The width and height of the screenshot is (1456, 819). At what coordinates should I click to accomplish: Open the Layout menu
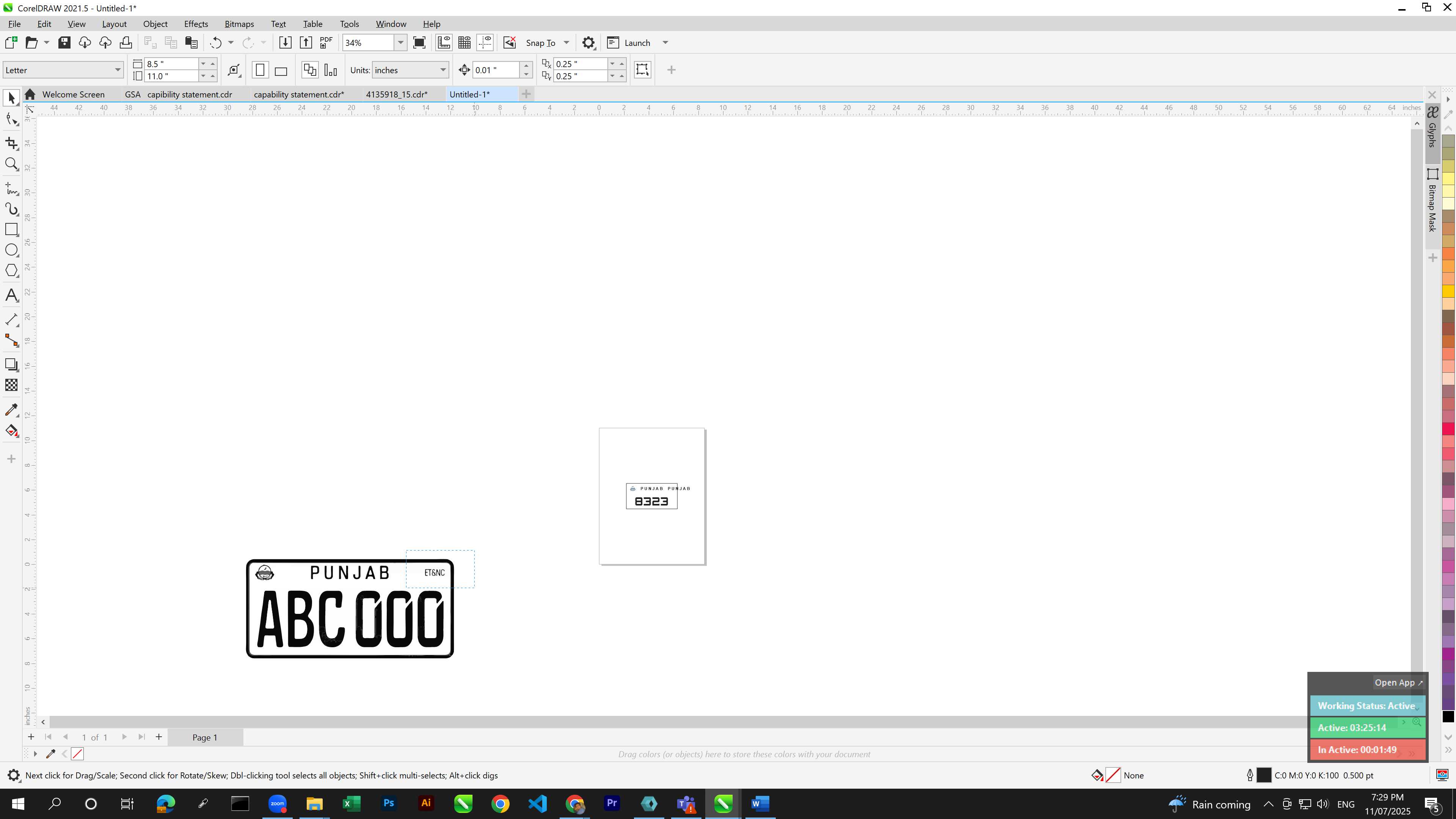[x=114, y=24]
